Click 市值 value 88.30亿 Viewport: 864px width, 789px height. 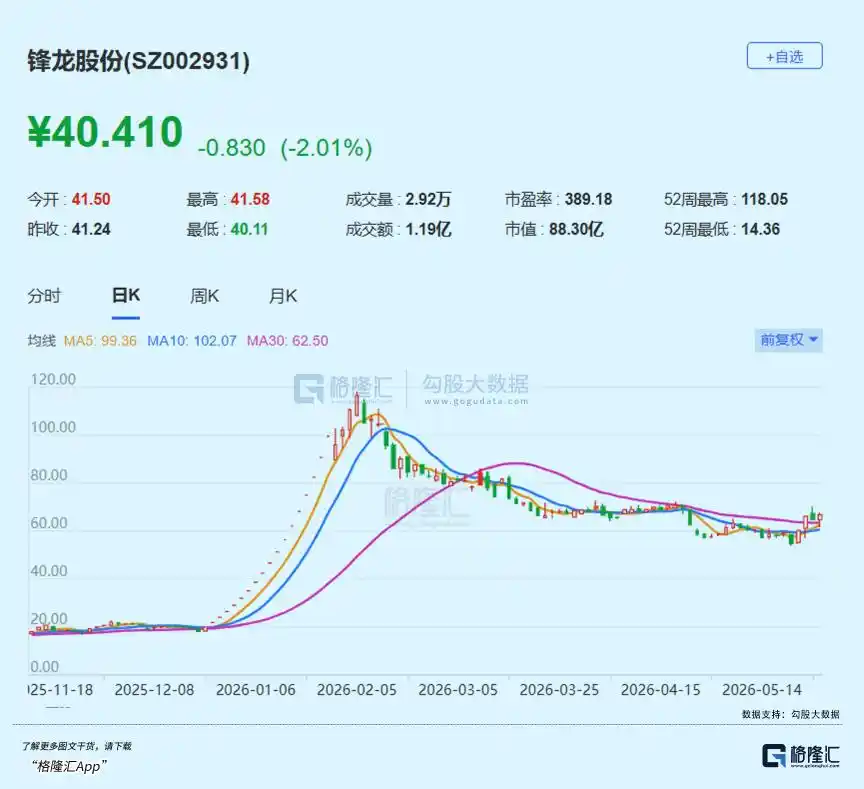click(x=576, y=229)
